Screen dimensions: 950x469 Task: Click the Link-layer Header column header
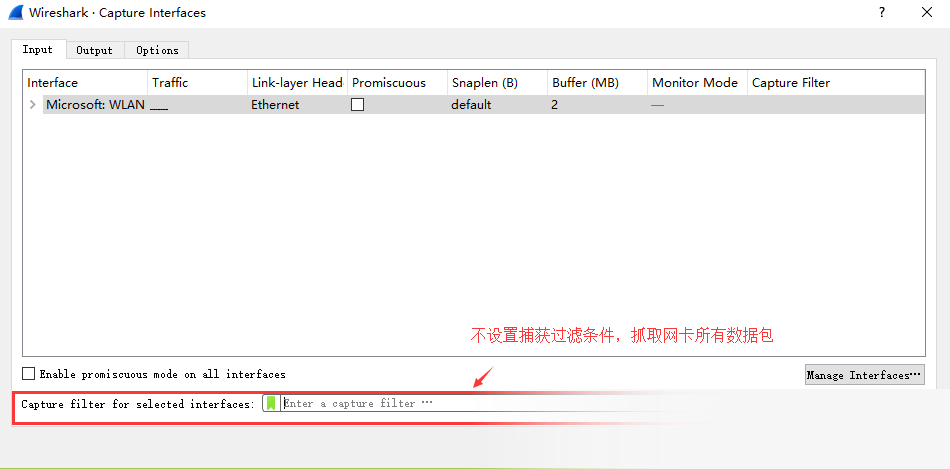297,82
